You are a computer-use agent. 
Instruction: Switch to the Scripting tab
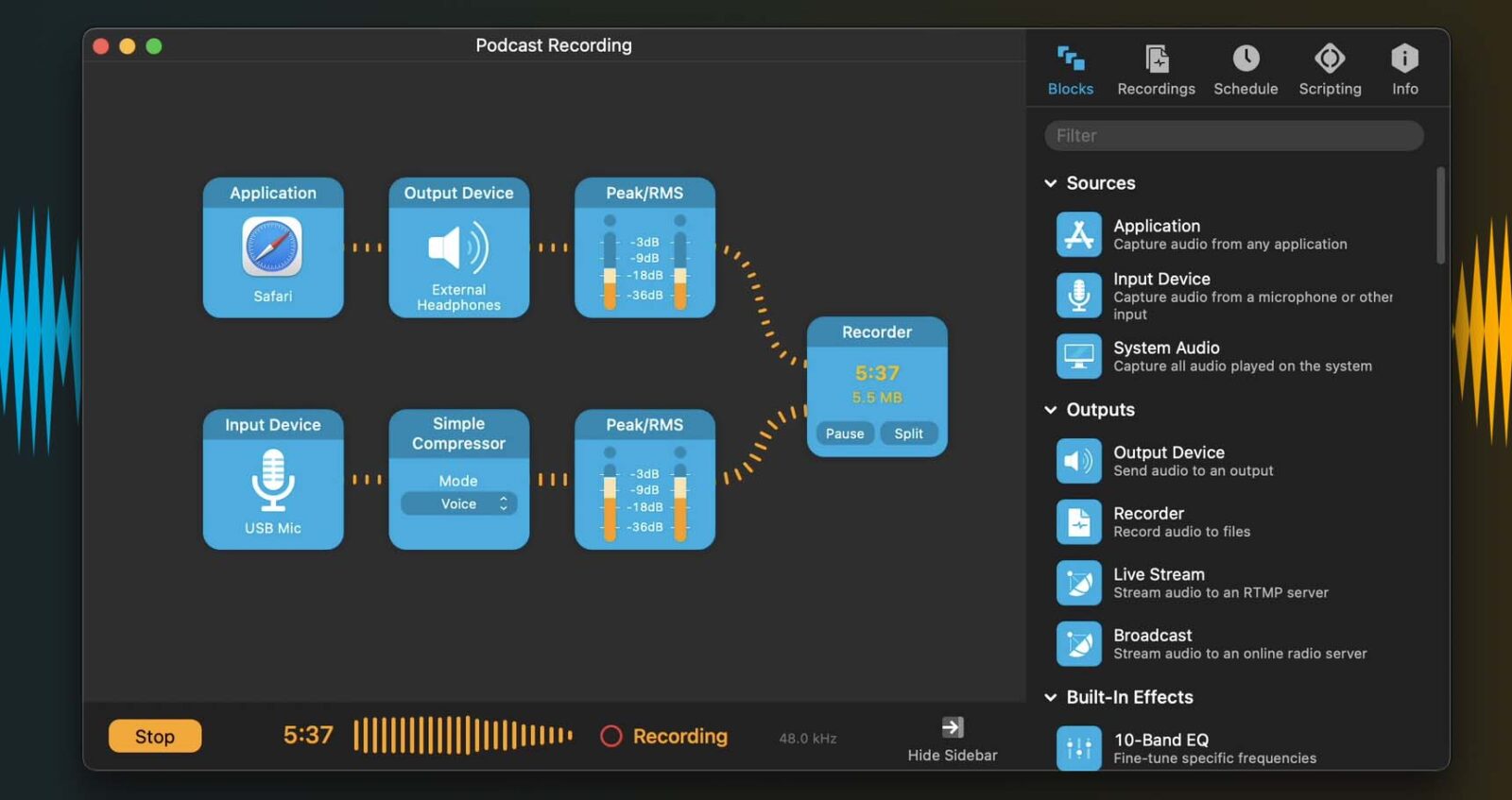pos(1330,70)
